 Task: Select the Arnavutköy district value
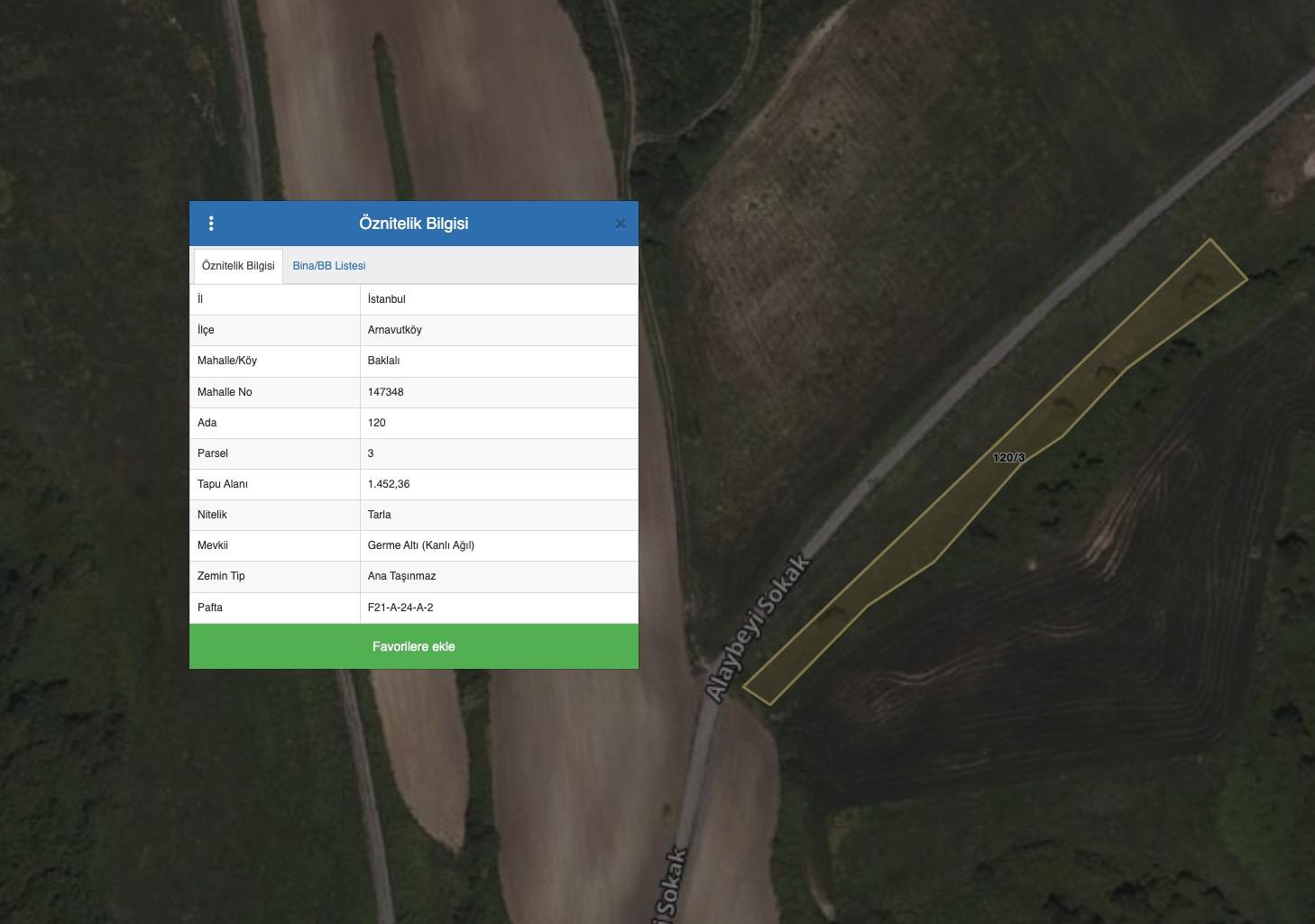click(395, 330)
